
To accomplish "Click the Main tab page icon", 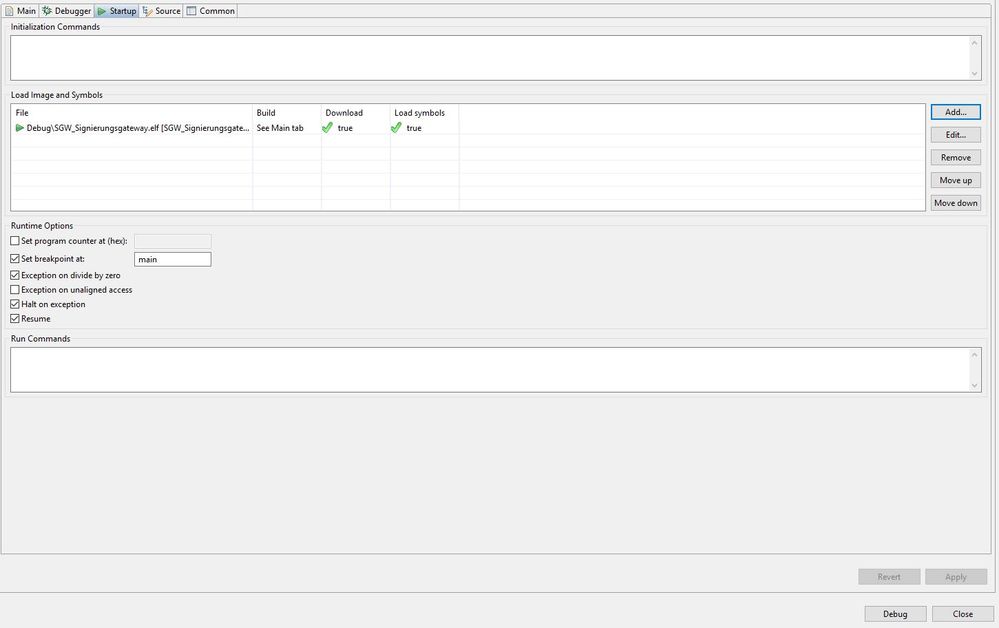I will click(9, 11).
